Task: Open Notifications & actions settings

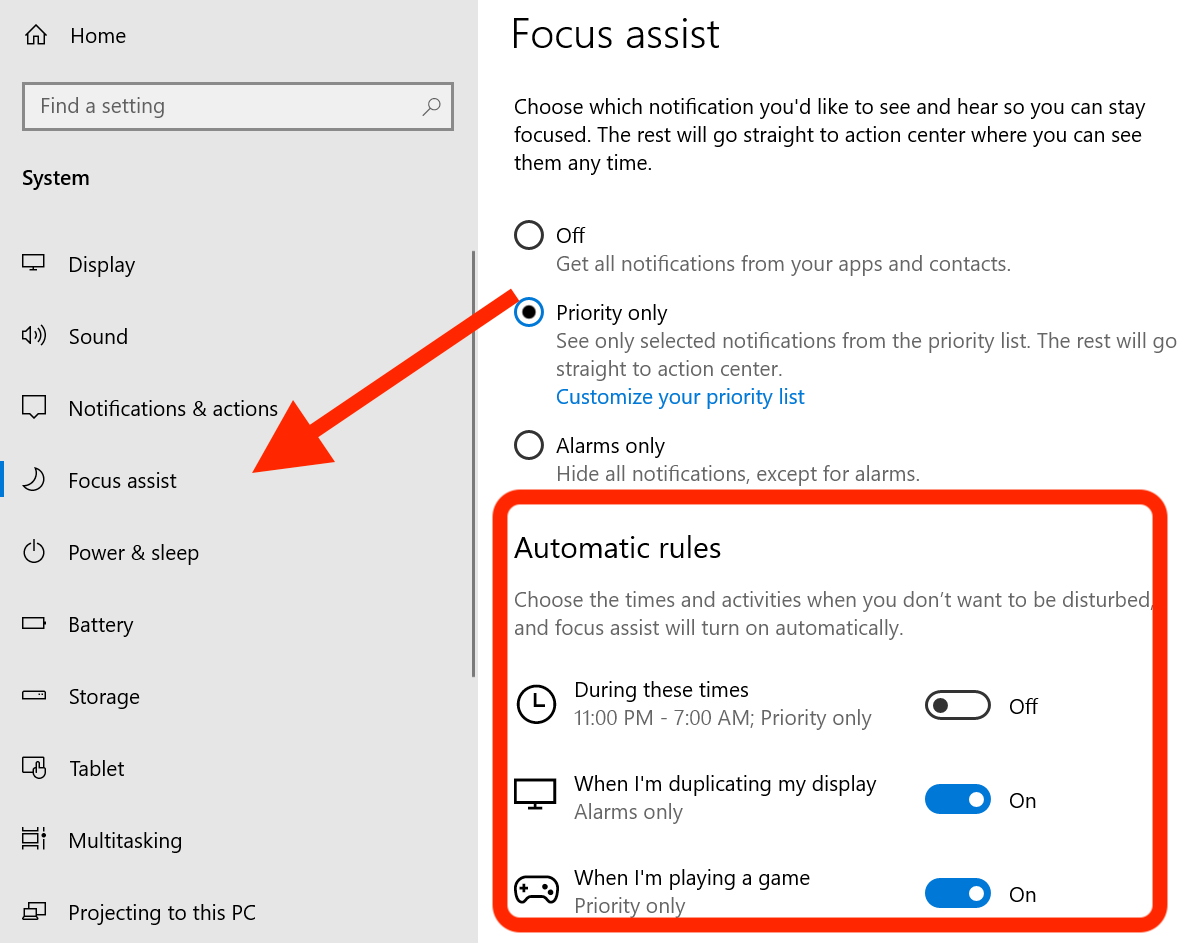Action: (173, 409)
